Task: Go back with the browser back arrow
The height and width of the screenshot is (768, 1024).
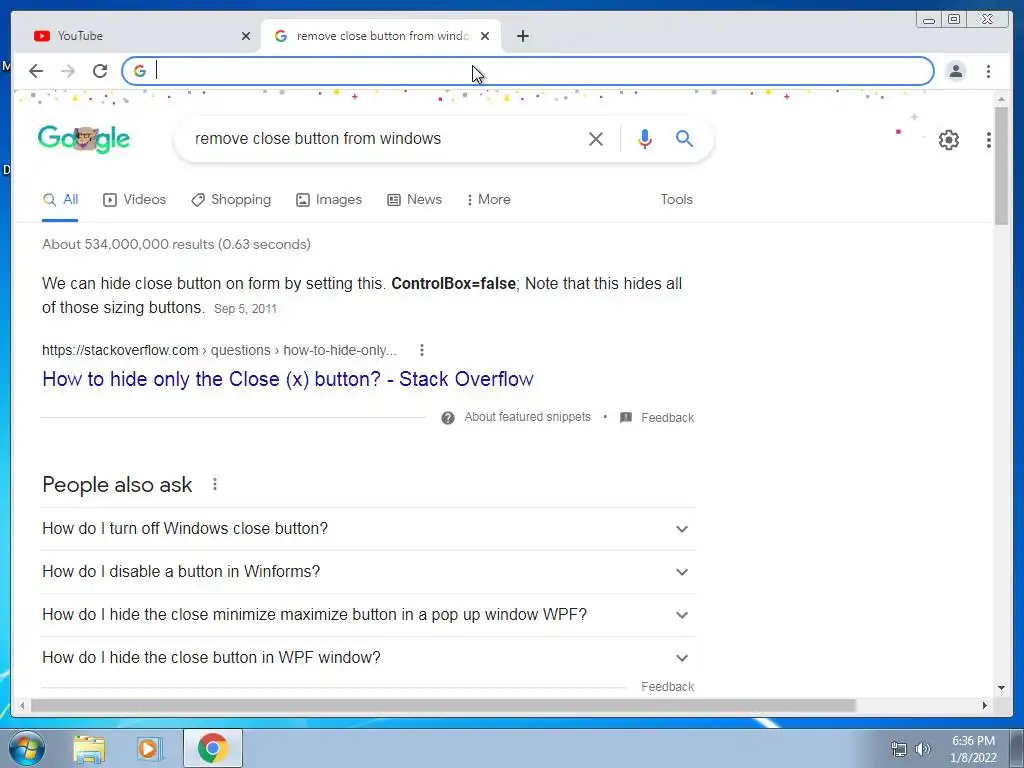Action: 36,71
